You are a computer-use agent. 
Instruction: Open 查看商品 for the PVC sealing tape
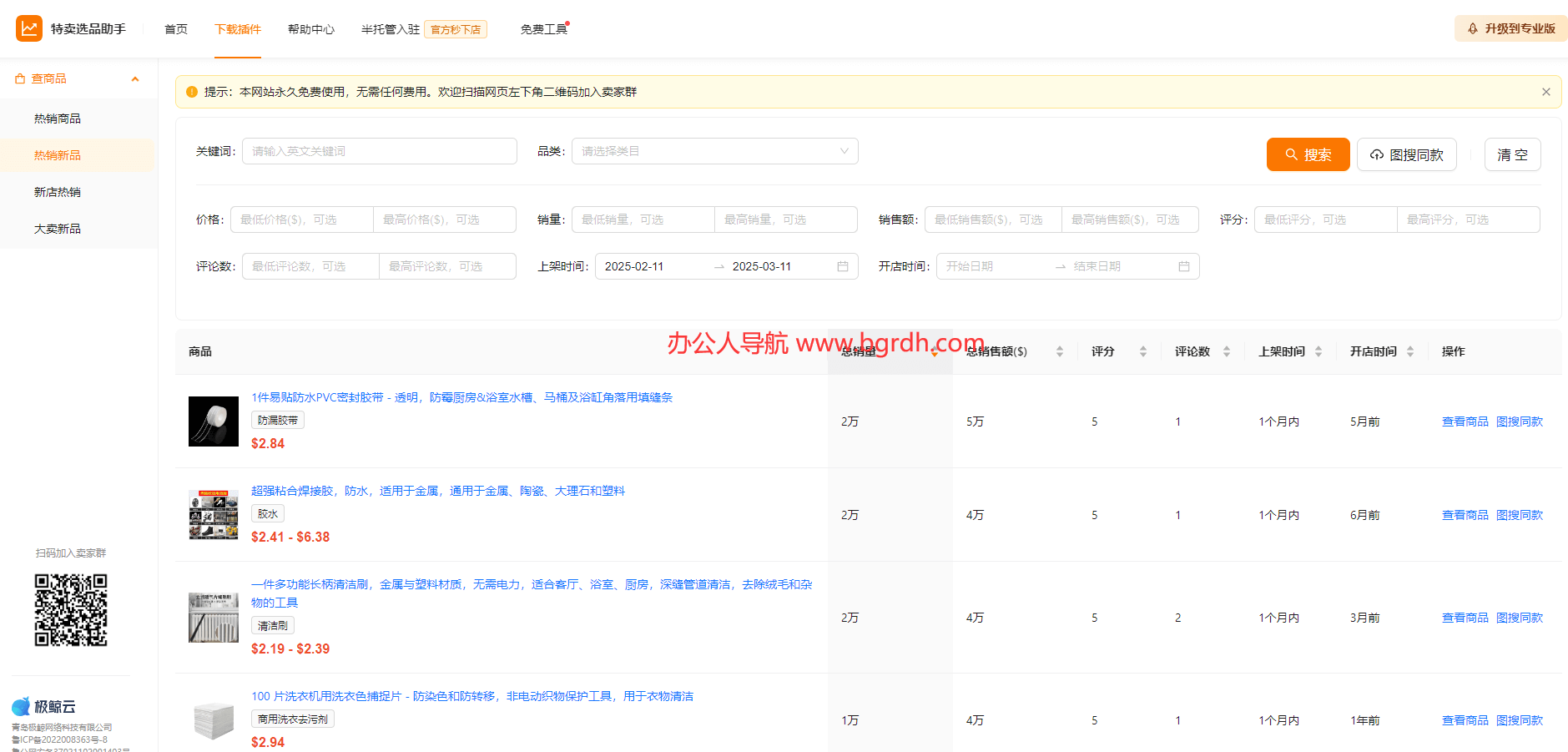[x=1465, y=421]
